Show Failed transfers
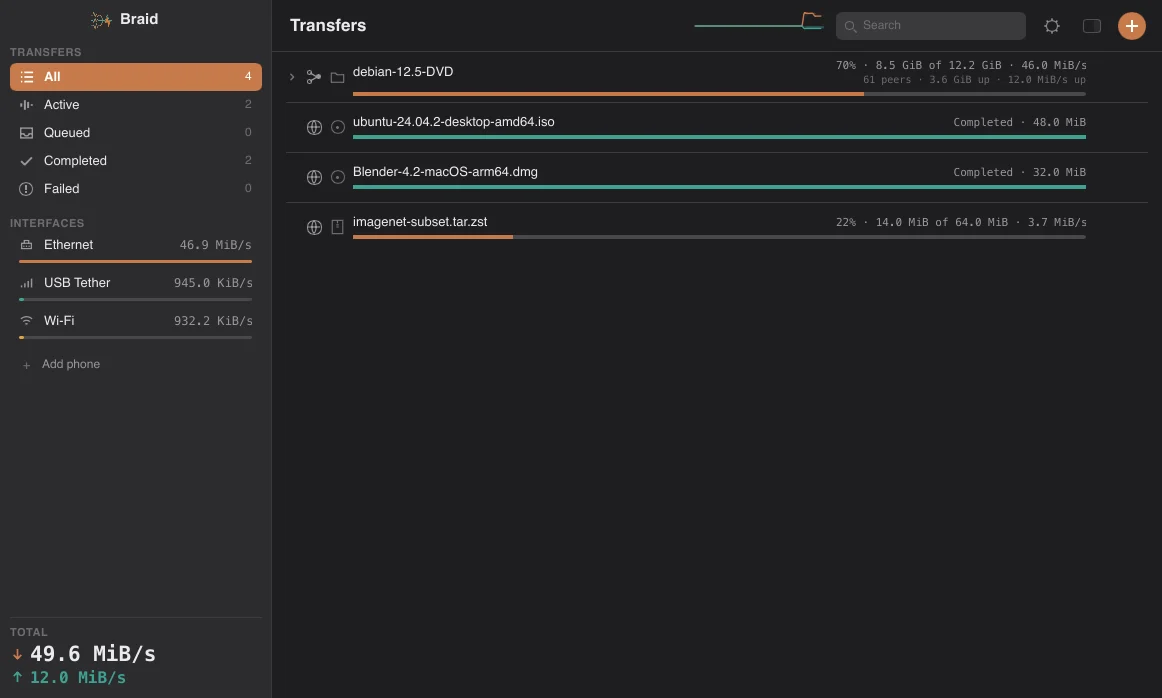Image resolution: width=1162 pixels, height=698 pixels. [x=136, y=189]
